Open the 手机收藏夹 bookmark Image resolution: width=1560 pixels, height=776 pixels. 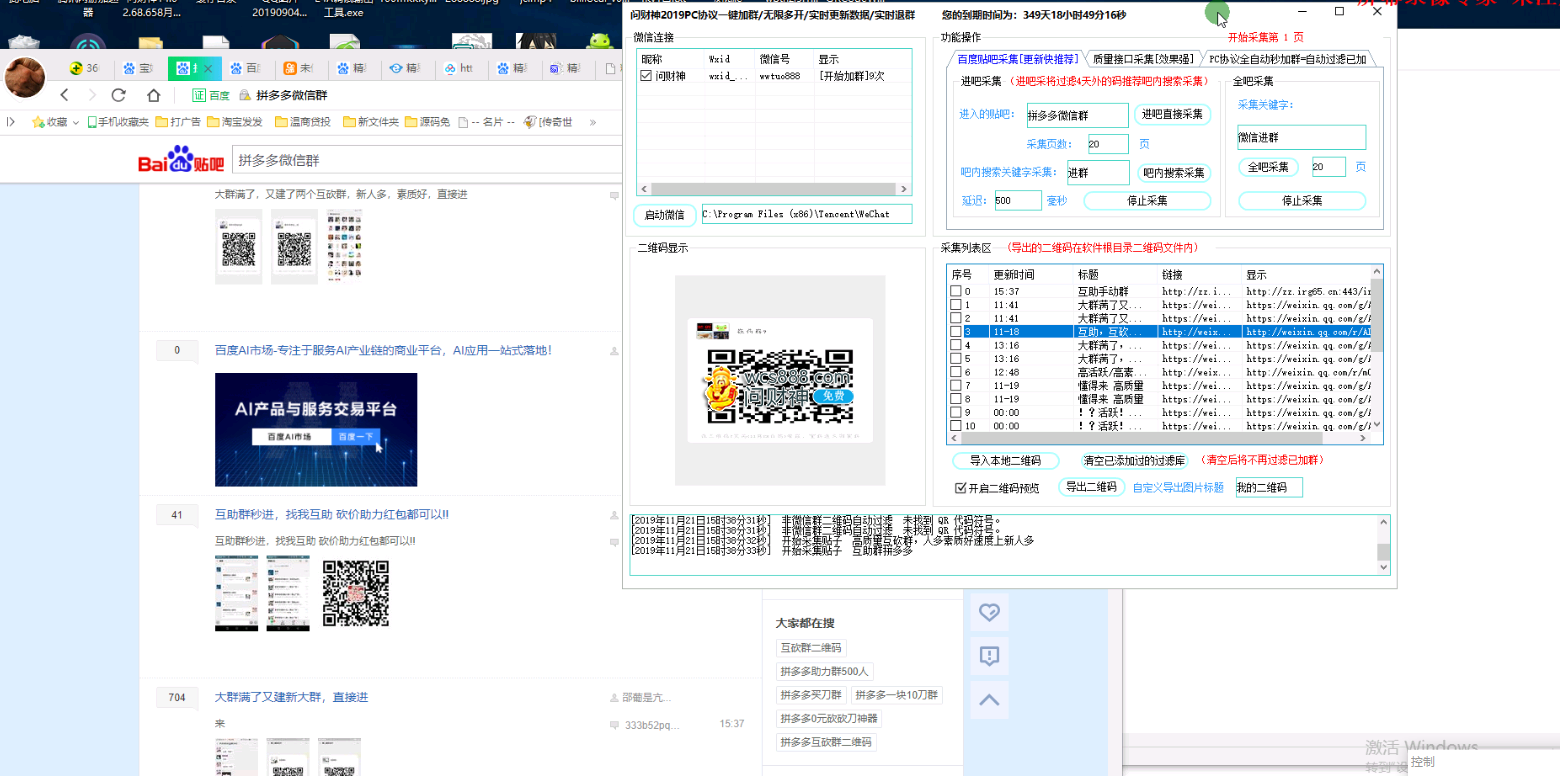pos(118,122)
